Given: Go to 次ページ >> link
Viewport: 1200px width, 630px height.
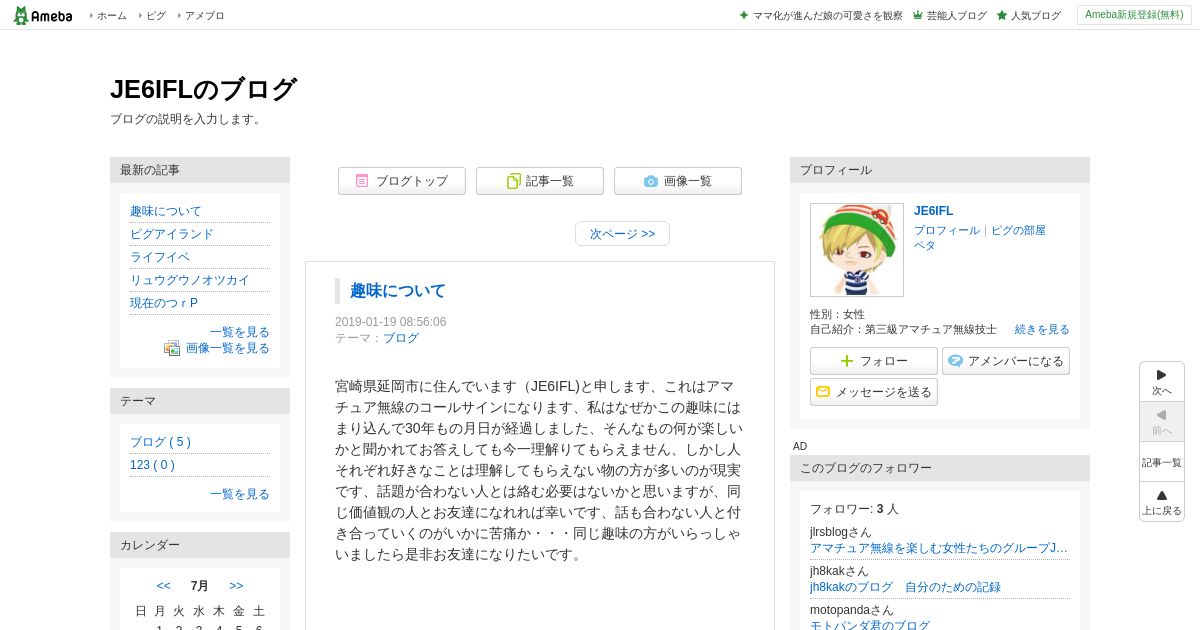Looking at the screenshot, I should (622, 234).
